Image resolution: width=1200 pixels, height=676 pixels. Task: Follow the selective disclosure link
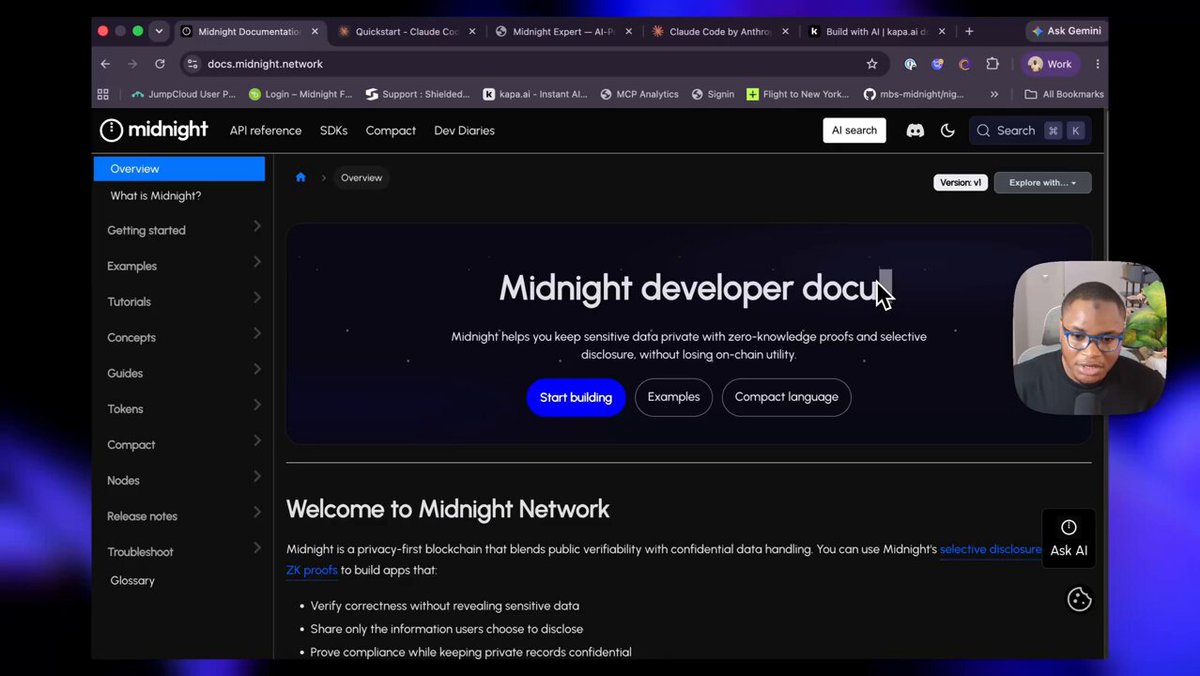point(990,549)
